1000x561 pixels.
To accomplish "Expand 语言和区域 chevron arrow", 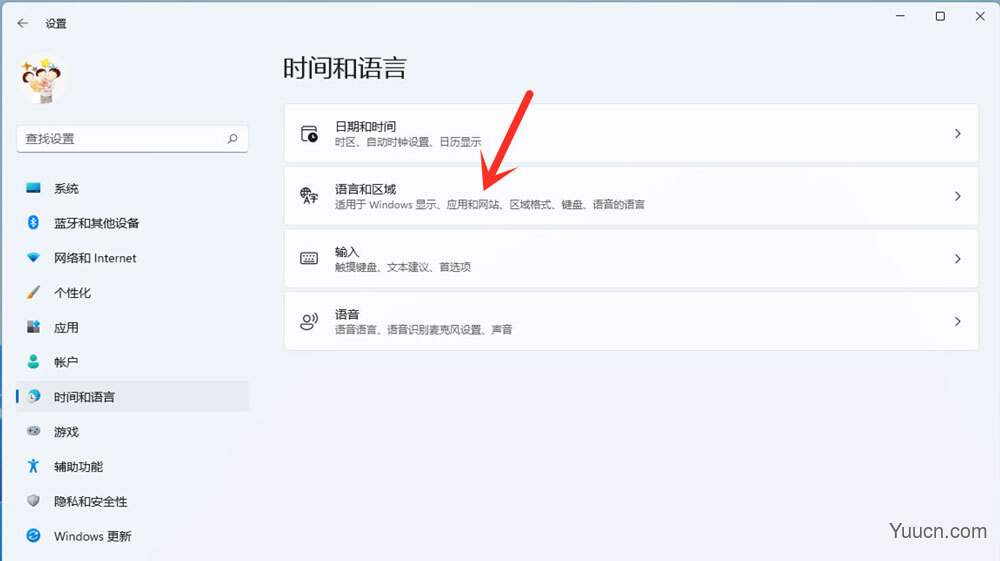I will 957,196.
